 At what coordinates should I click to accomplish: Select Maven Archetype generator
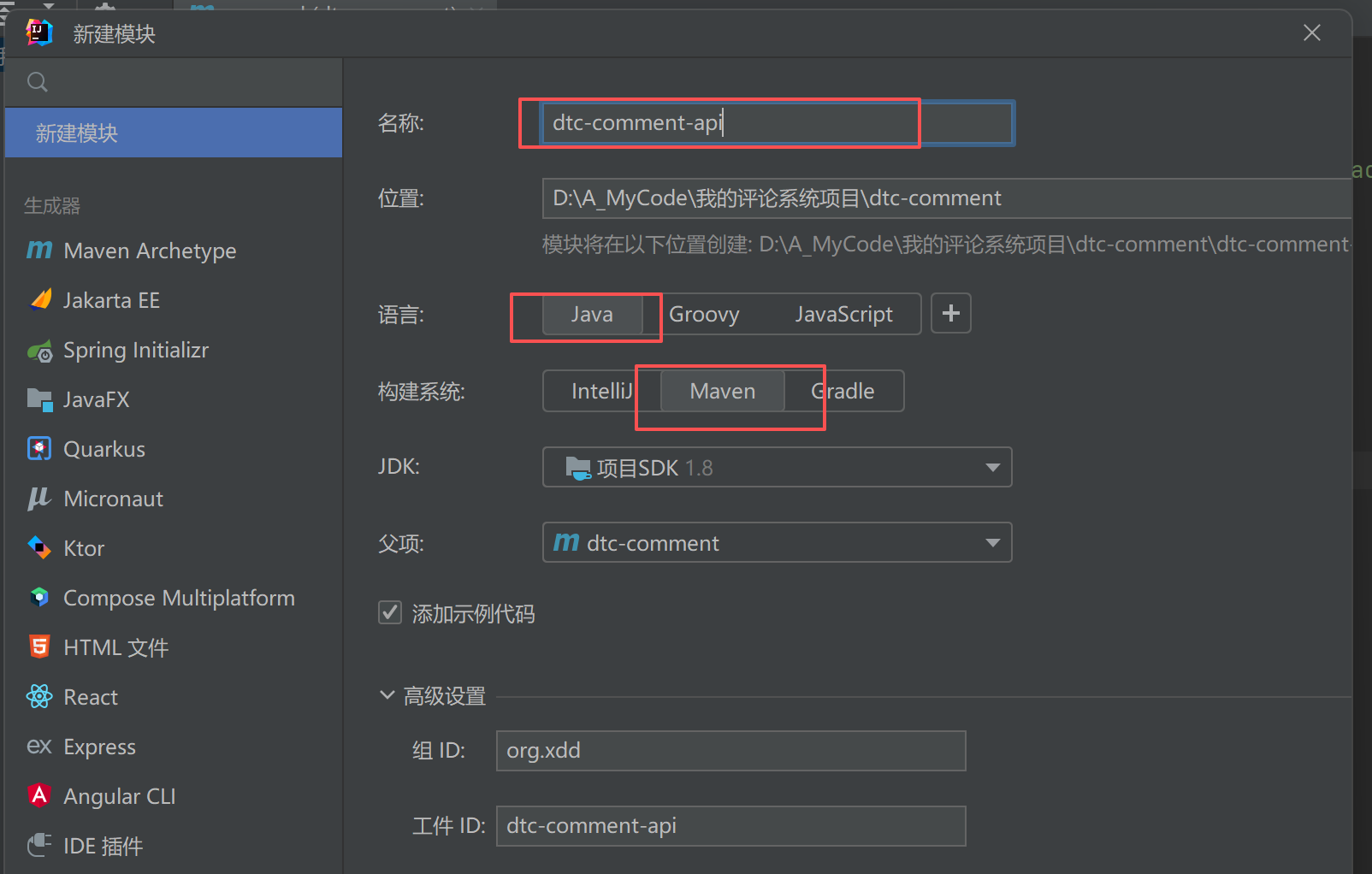click(174, 251)
